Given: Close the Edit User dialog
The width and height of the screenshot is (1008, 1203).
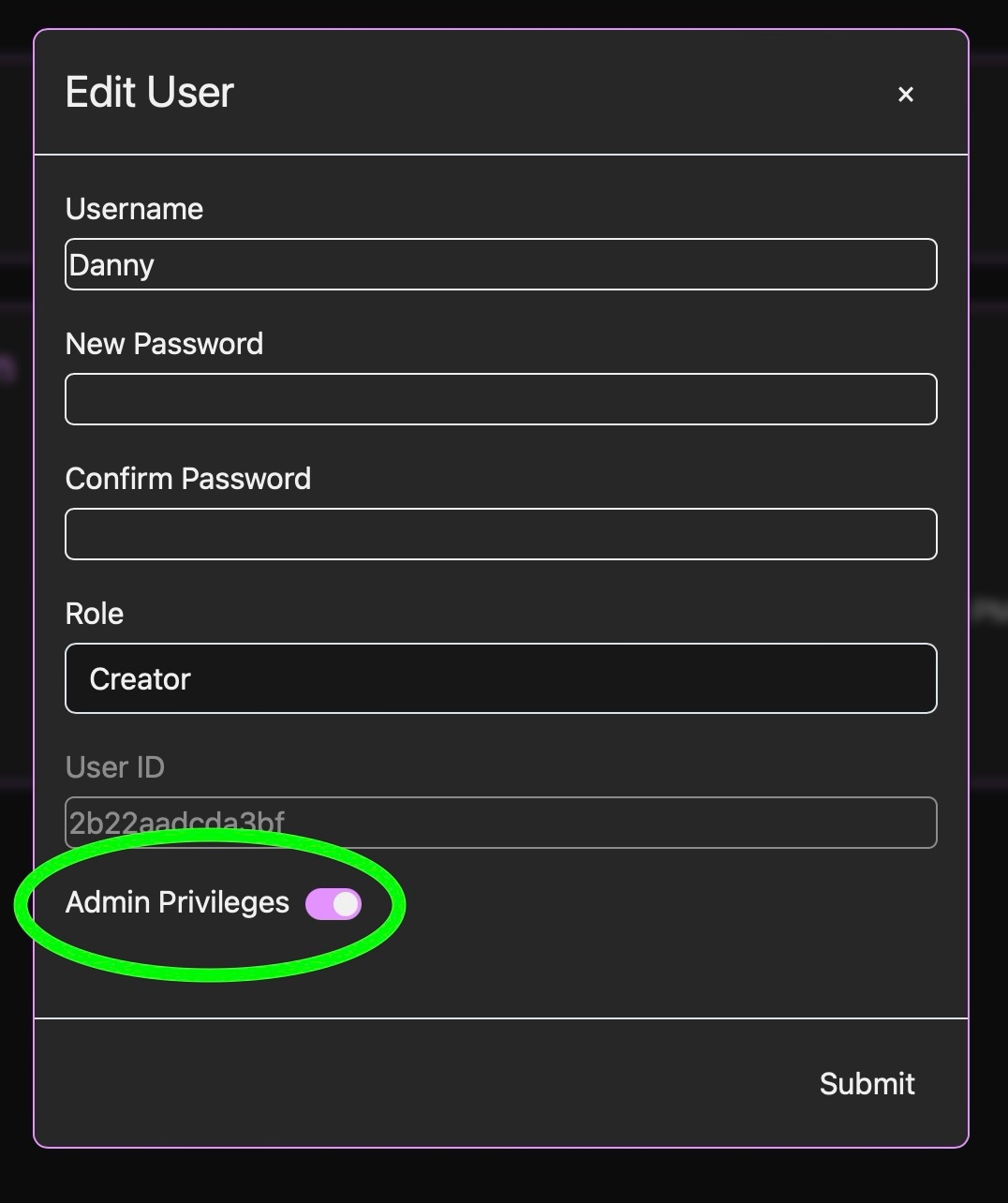Looking at the screenshot, I should 905,95.
